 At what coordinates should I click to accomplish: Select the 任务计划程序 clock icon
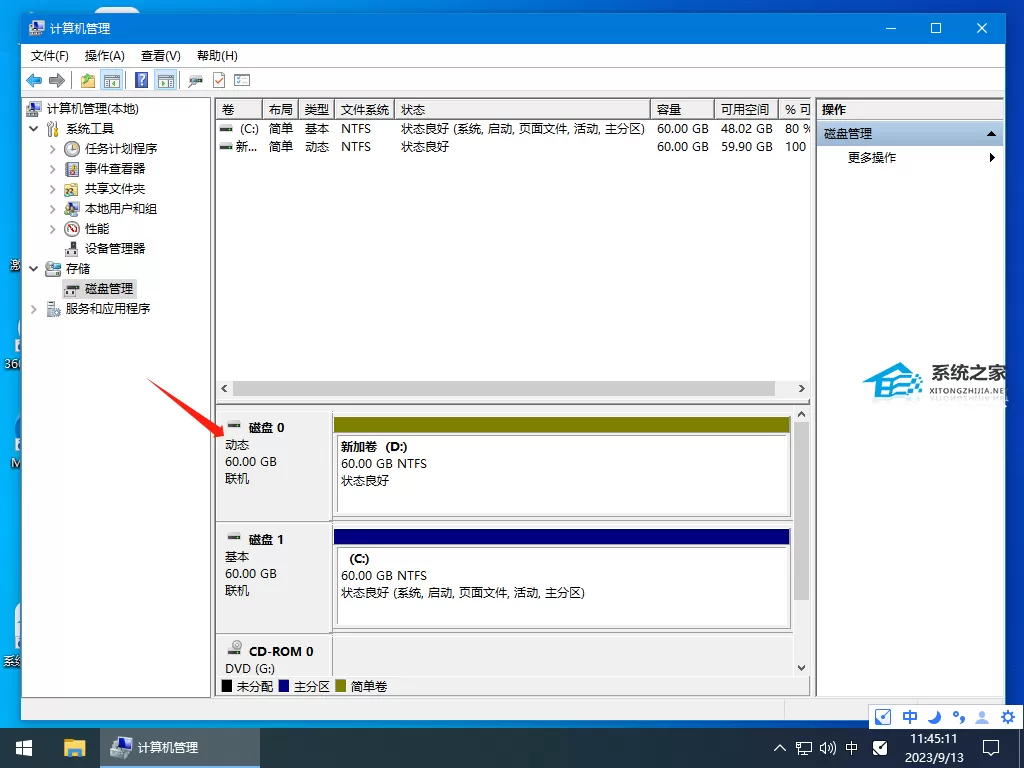point(72,149)
